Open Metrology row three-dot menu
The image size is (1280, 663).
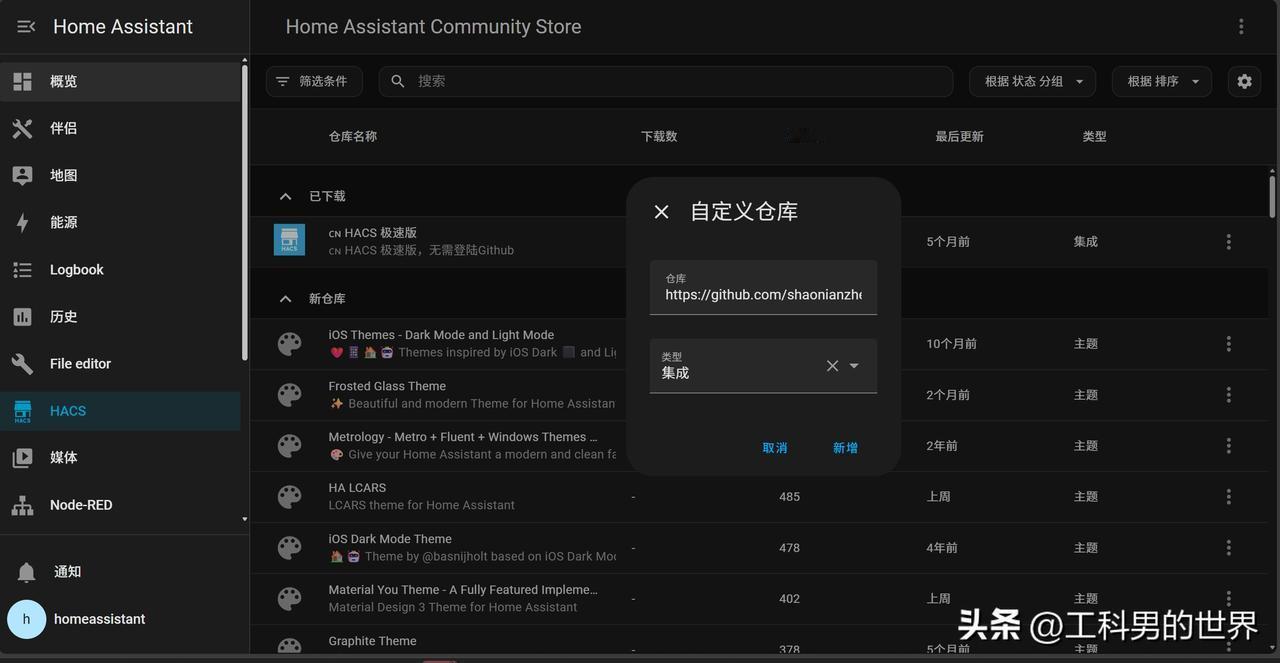[x=1228, y=446]
